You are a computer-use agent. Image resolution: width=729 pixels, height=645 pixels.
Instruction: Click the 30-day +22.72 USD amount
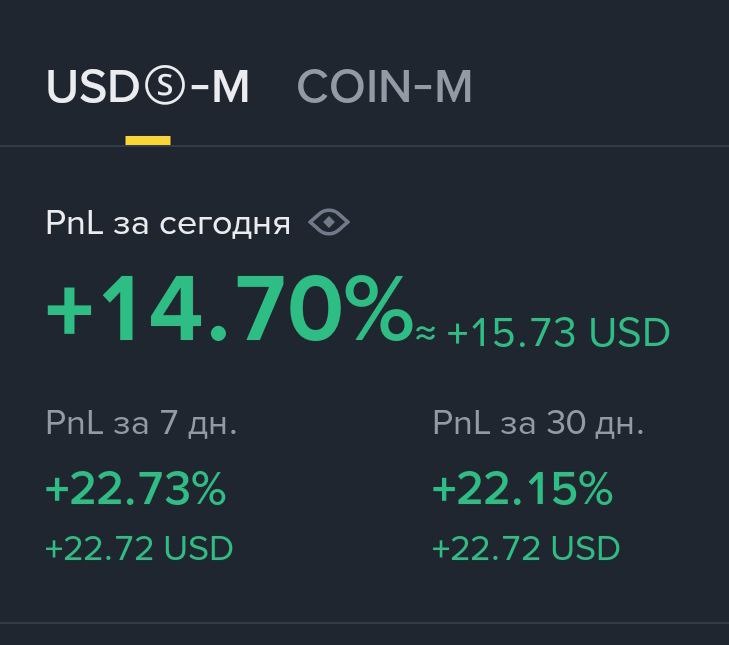[526, 548]
